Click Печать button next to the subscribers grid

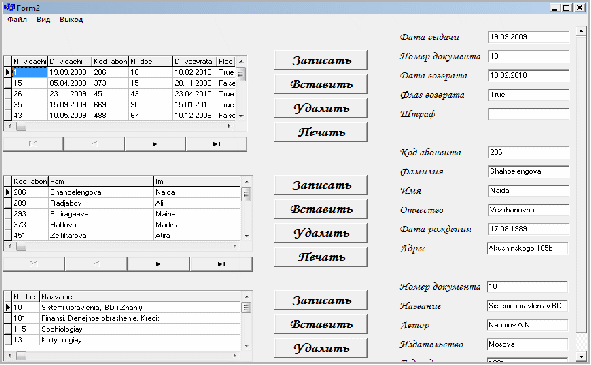click(x=321, y=257)
